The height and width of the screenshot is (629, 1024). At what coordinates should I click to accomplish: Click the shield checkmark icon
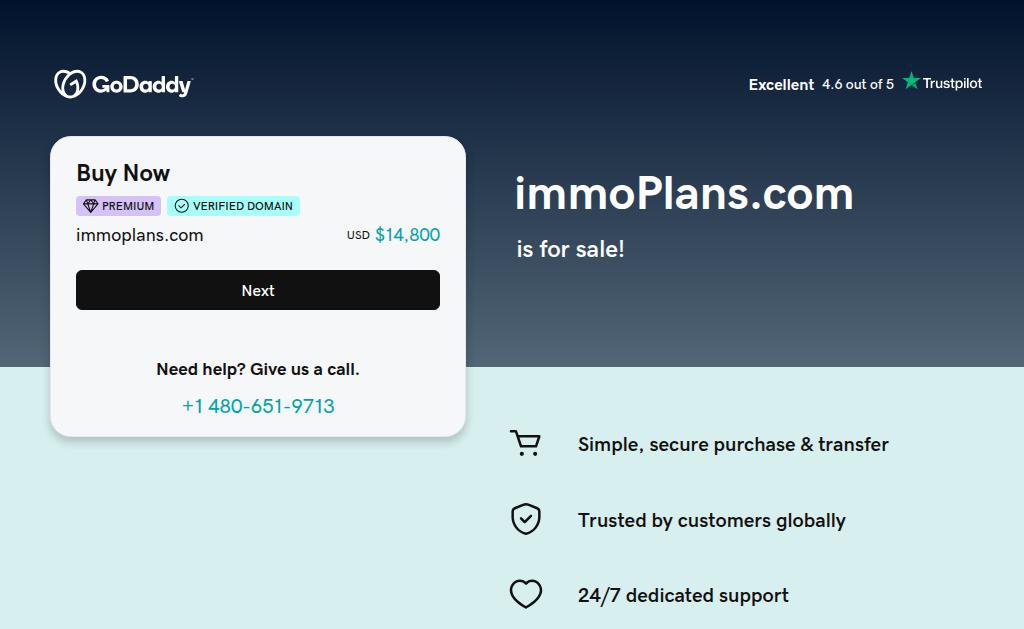coord(526,519)
